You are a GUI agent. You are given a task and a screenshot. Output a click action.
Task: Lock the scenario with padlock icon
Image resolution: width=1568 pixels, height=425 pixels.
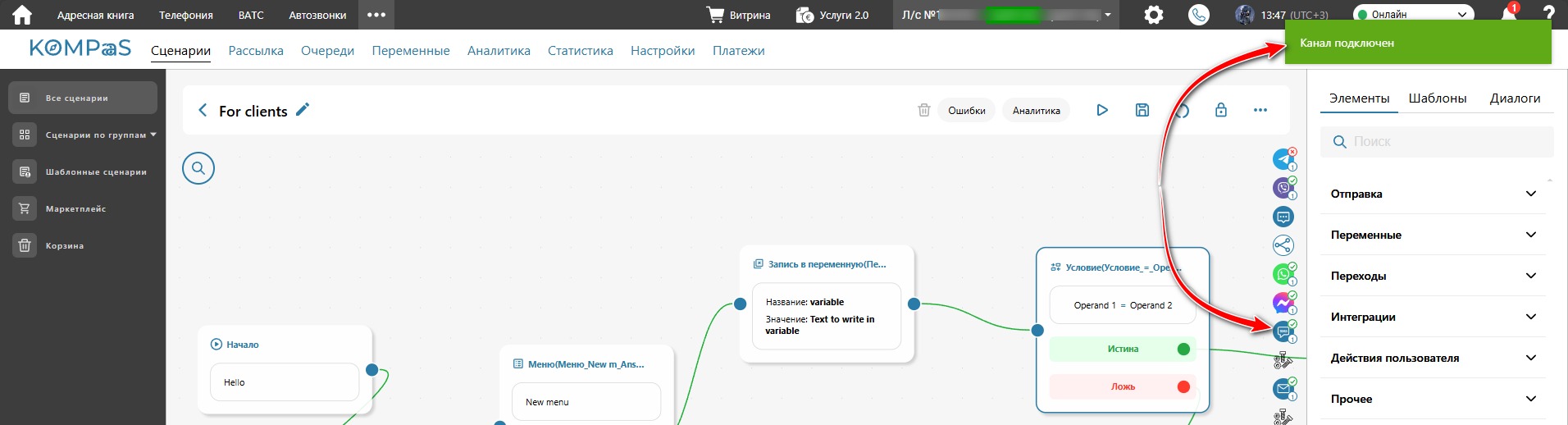tap(1221, 110)
